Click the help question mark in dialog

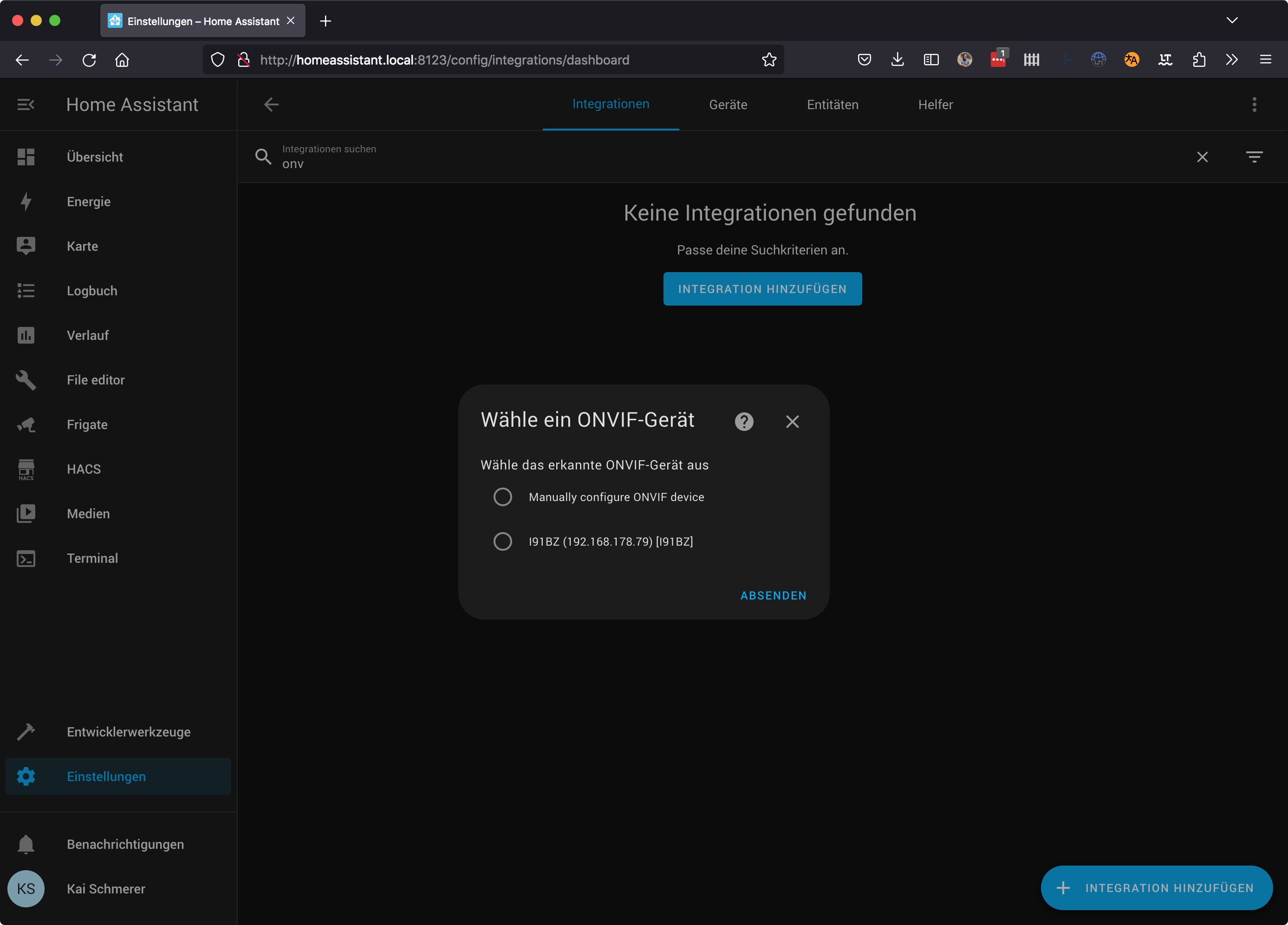(744, 421)
